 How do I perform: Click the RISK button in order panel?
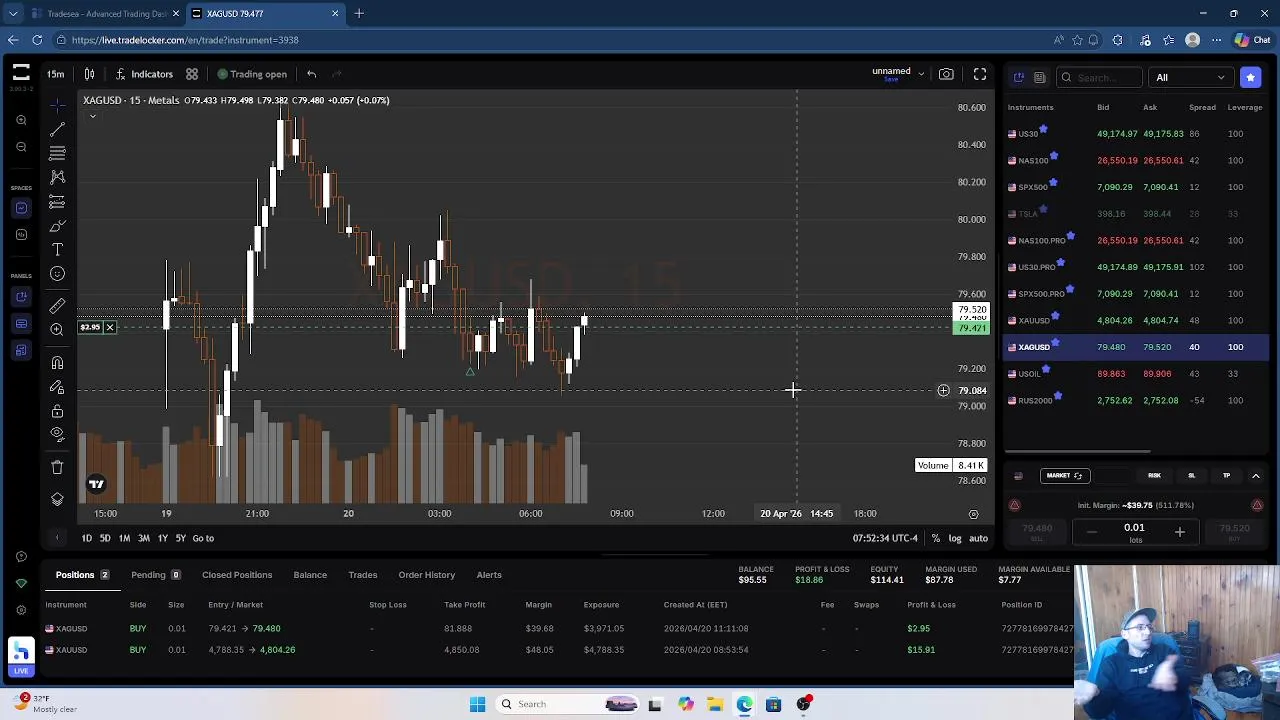click(1154, 476)
